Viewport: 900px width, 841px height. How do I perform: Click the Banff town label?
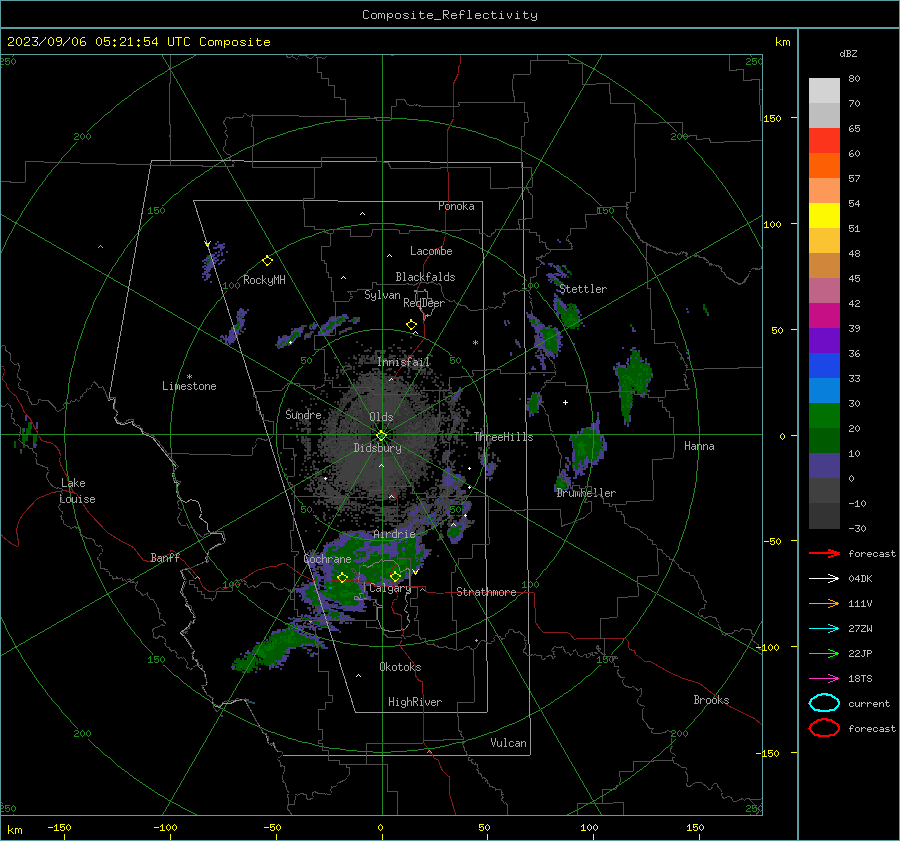[x=165, y=557]
